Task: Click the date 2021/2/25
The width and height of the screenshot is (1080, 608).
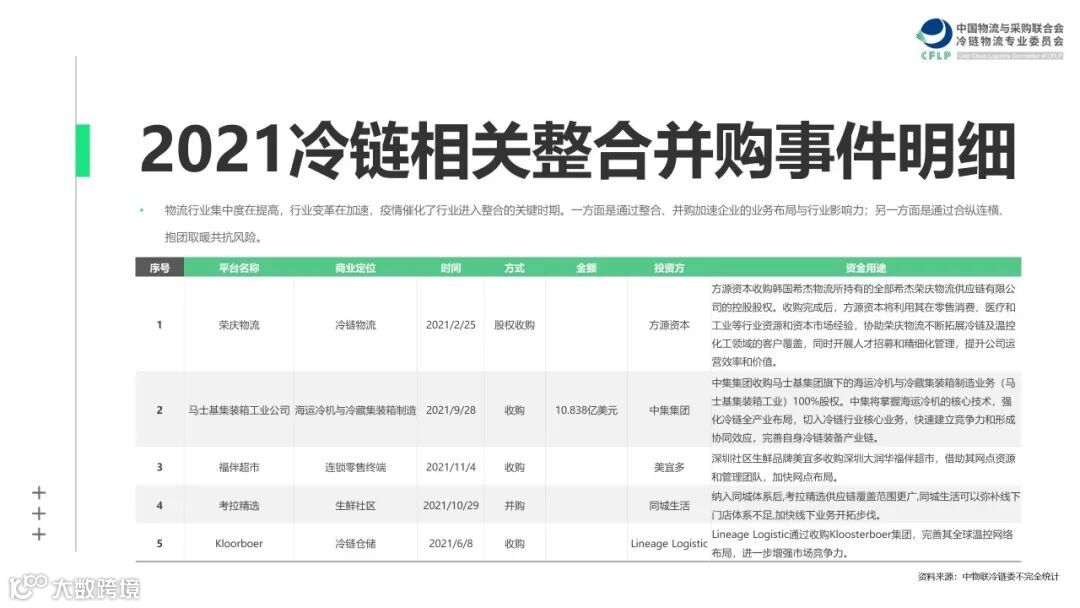Action: [x=450, y=325]
